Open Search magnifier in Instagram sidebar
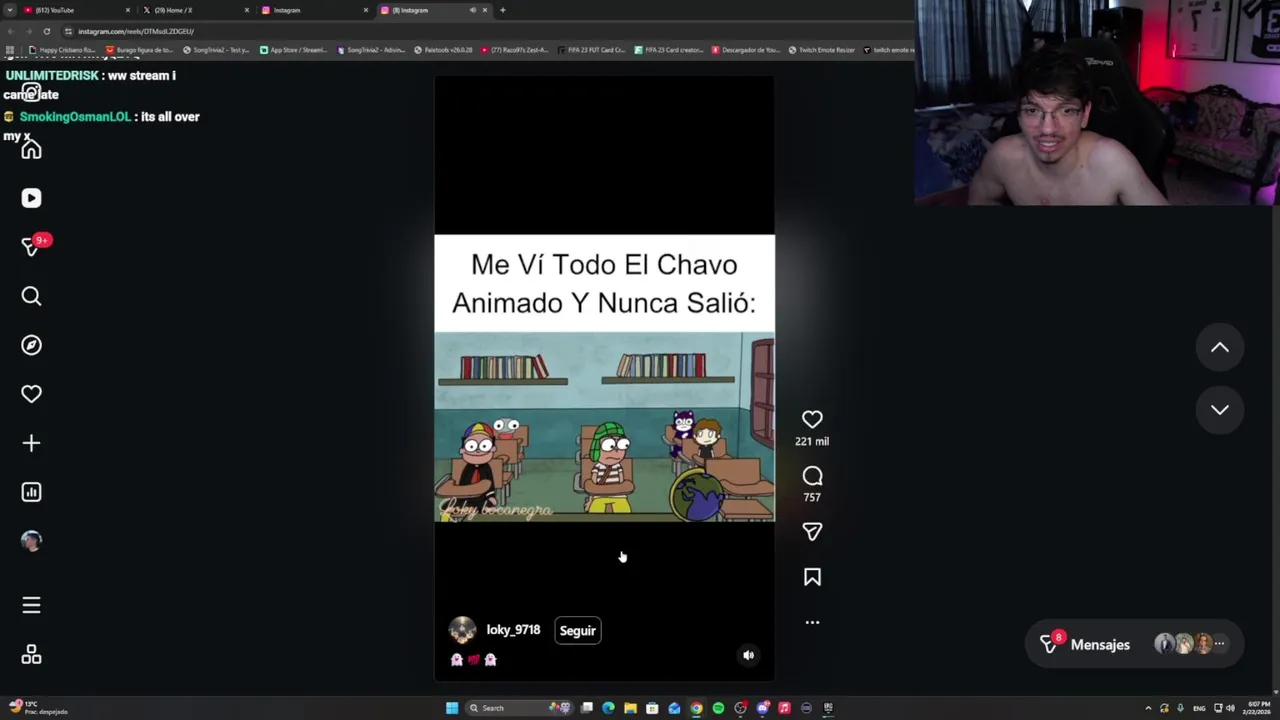This screenshot has width=1280, height=720. coord(31,296)
